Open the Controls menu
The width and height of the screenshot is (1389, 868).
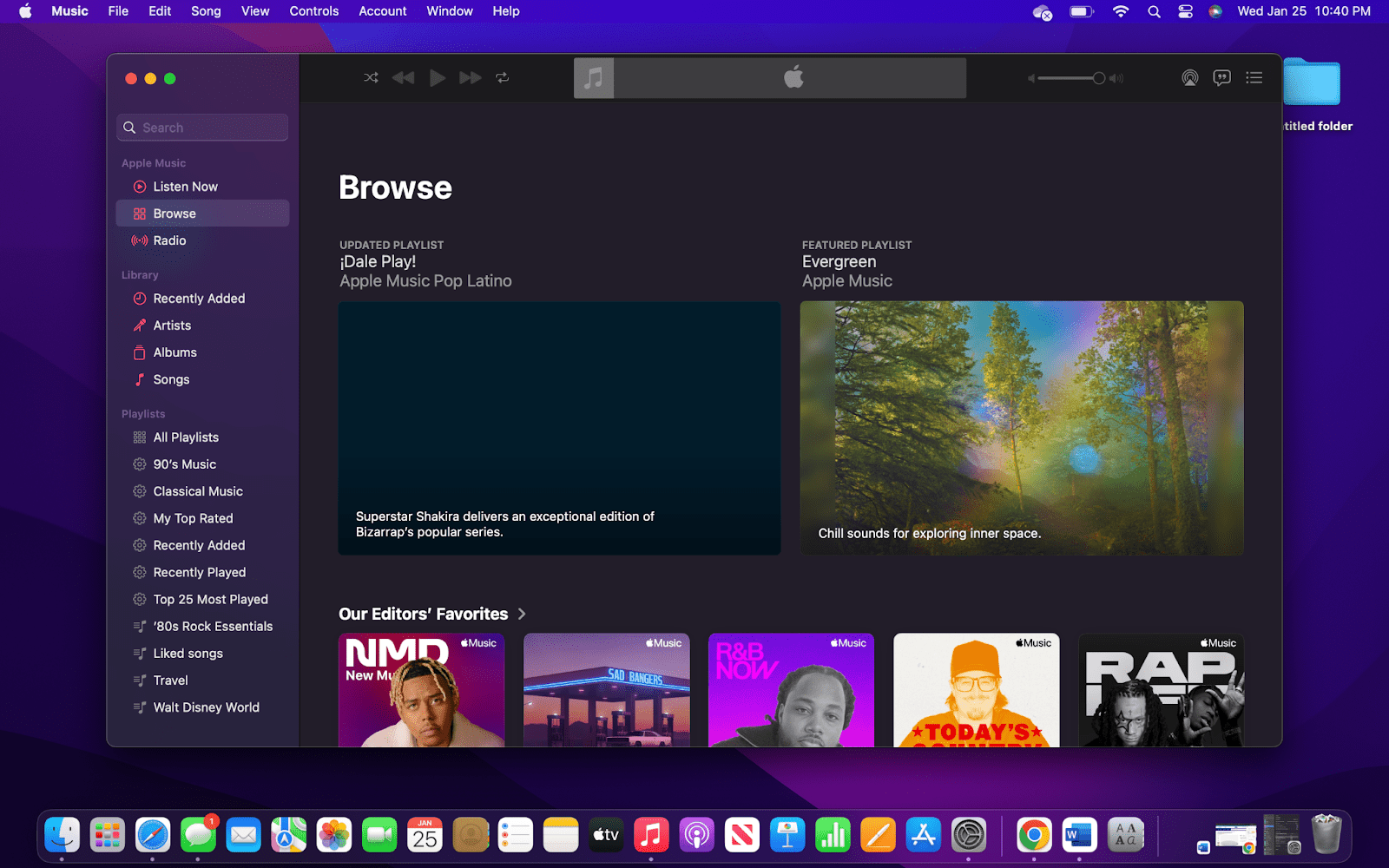(314, 11)
